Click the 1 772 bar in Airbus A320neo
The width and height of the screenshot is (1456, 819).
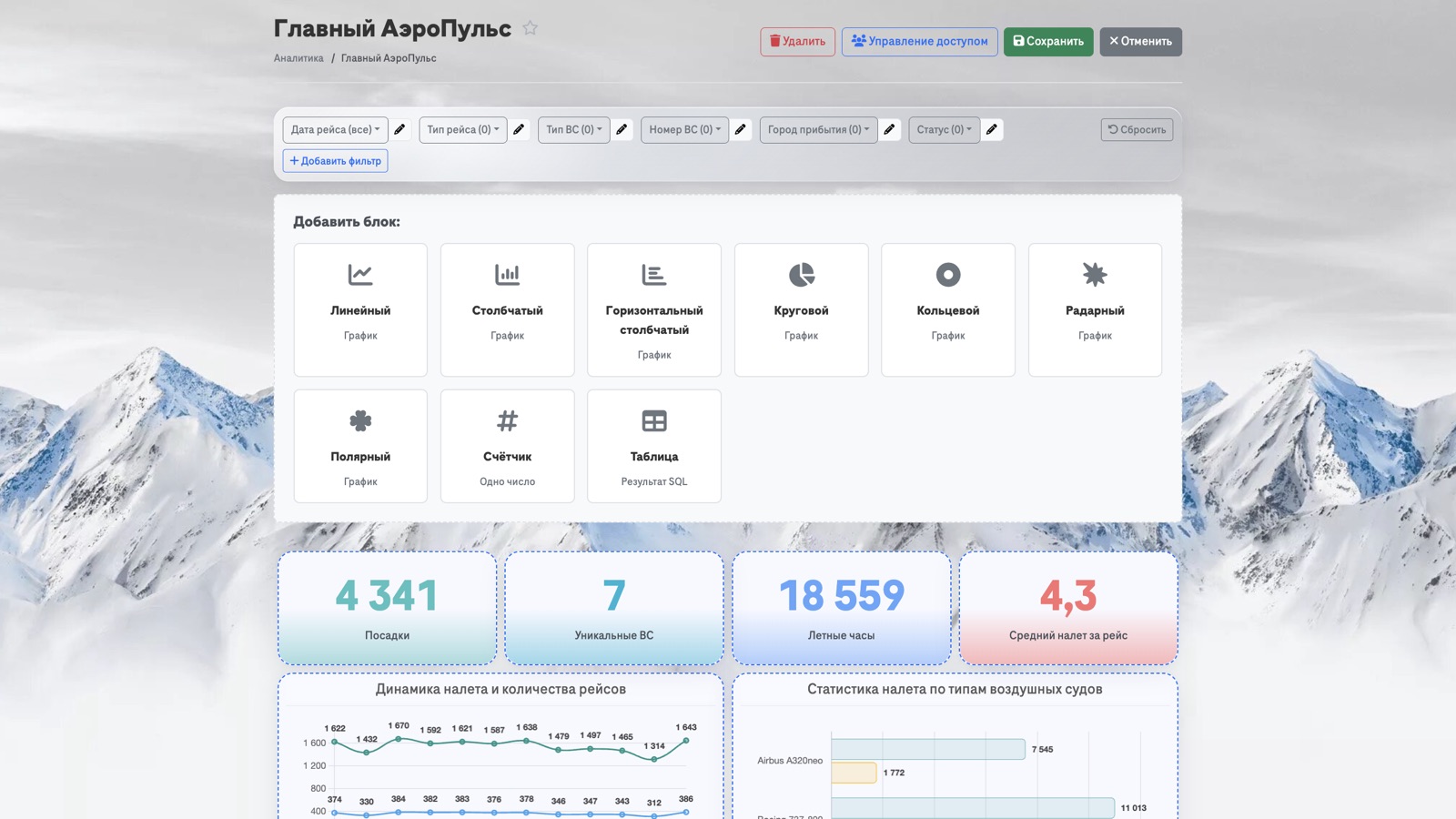854,773
